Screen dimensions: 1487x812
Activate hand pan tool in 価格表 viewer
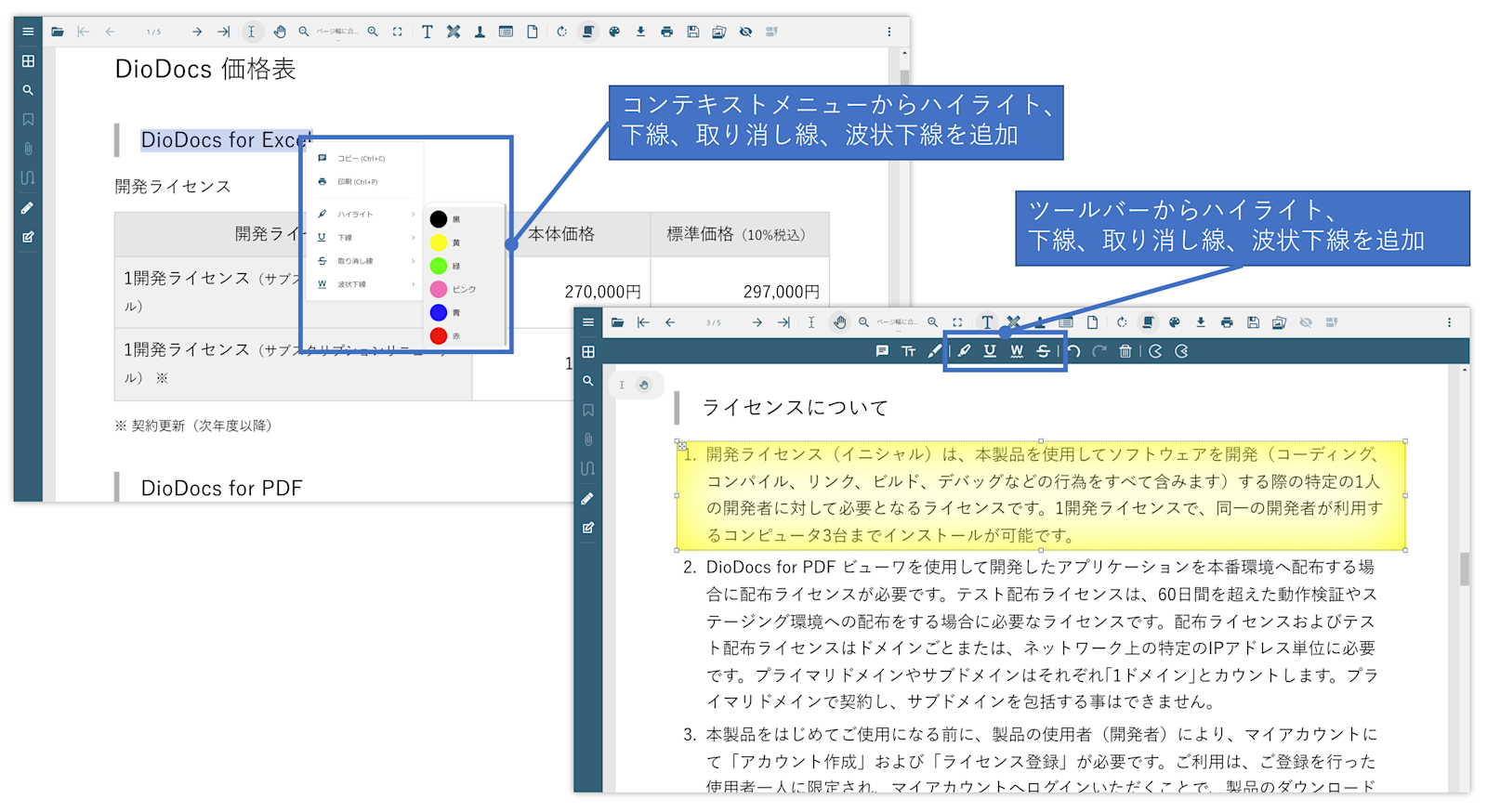click(280, 32)
